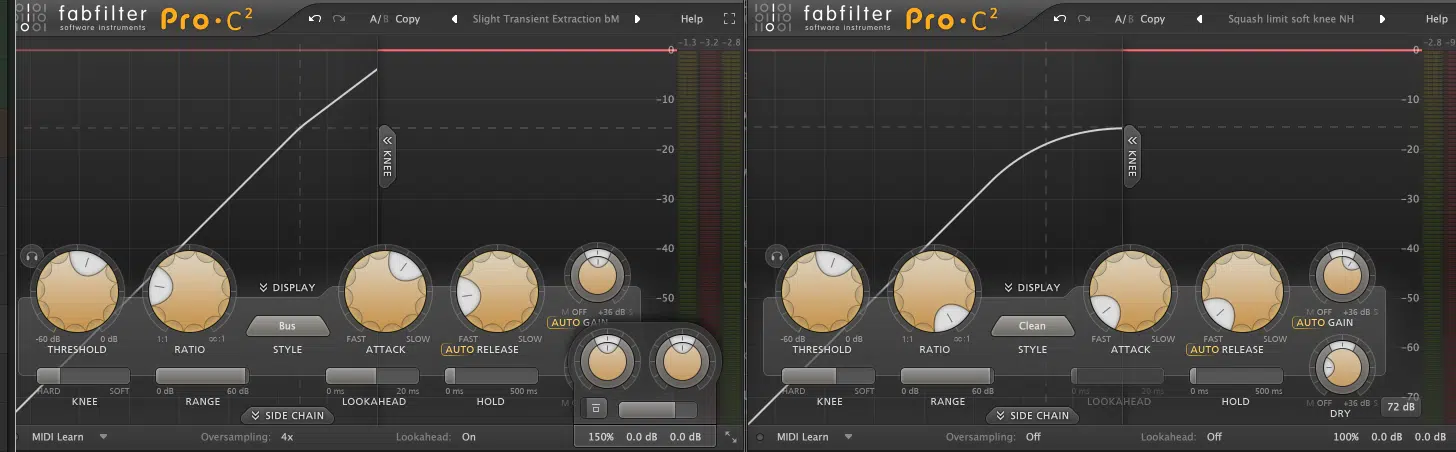The width and height of the screenshot is (1456, 452).
Task: Click Release knob in right plugin
Action: (x=1244, y=290)
